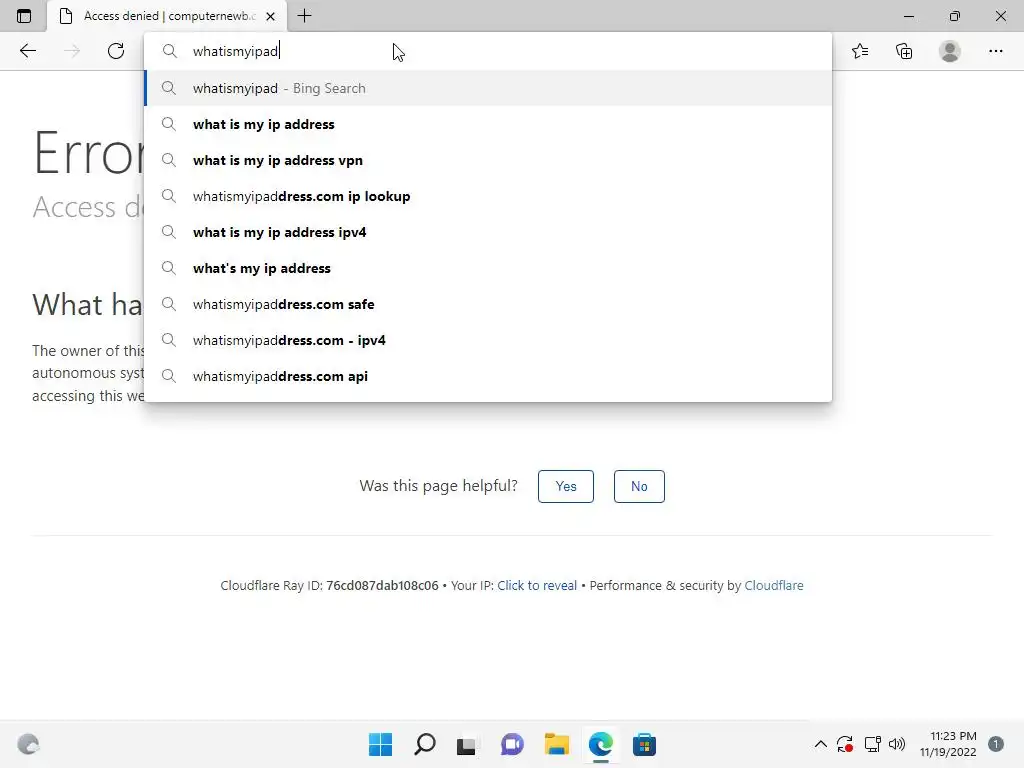Viewport: 1024px width, 768px height.
Task: Open the notification count badge
Action: click(995, 744)
